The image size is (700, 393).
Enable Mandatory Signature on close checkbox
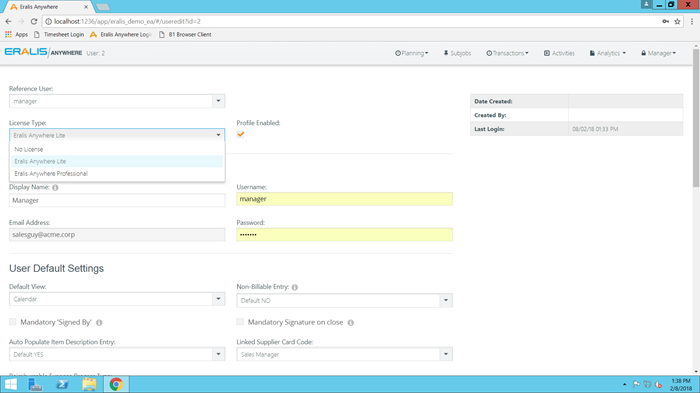click(x=240, y=322)
